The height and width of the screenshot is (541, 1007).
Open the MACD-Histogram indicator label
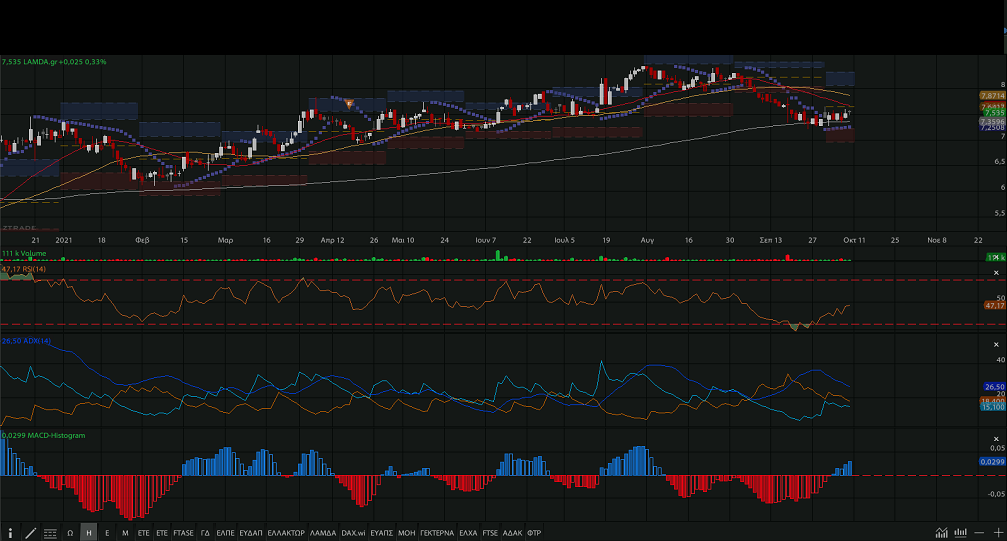[x=44, y=435]
